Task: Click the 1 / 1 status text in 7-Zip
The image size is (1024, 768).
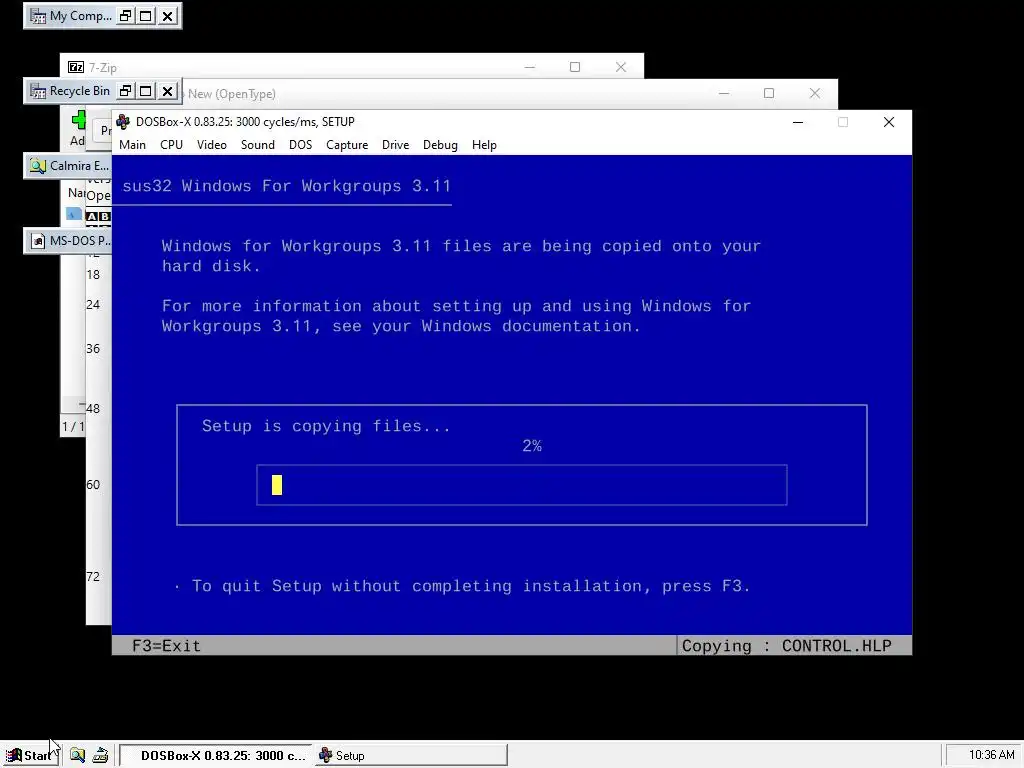Action: 72,426
